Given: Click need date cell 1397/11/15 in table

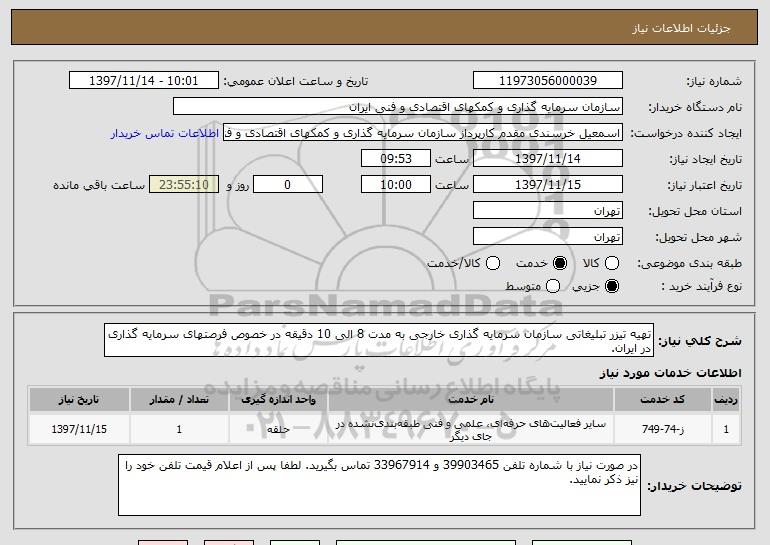Looking at the screenshot, I should pos(79,429).
